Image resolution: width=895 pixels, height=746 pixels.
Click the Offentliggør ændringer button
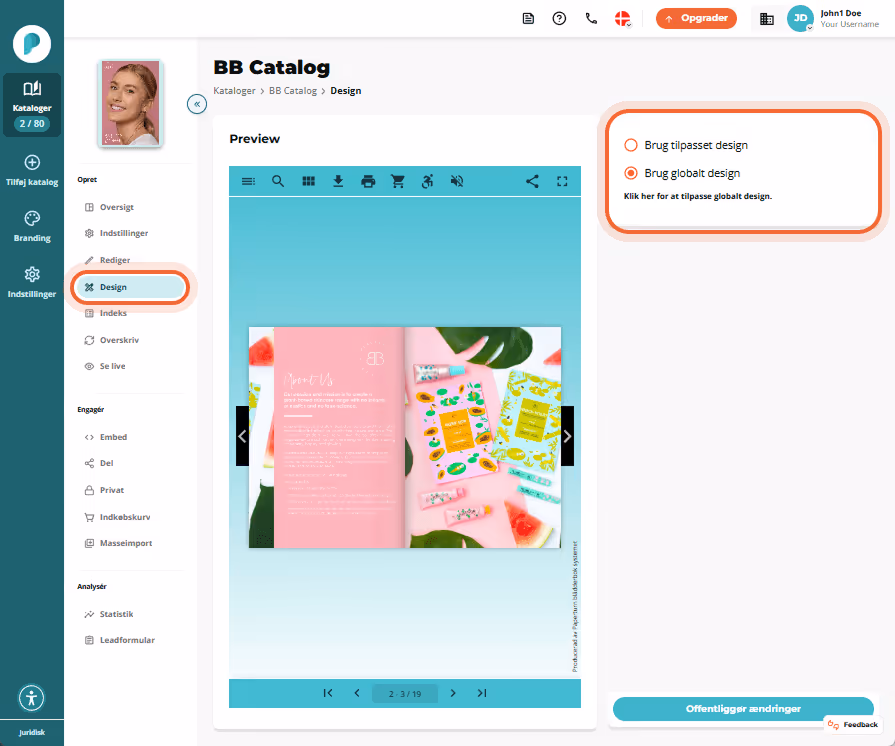click(743, 708)
